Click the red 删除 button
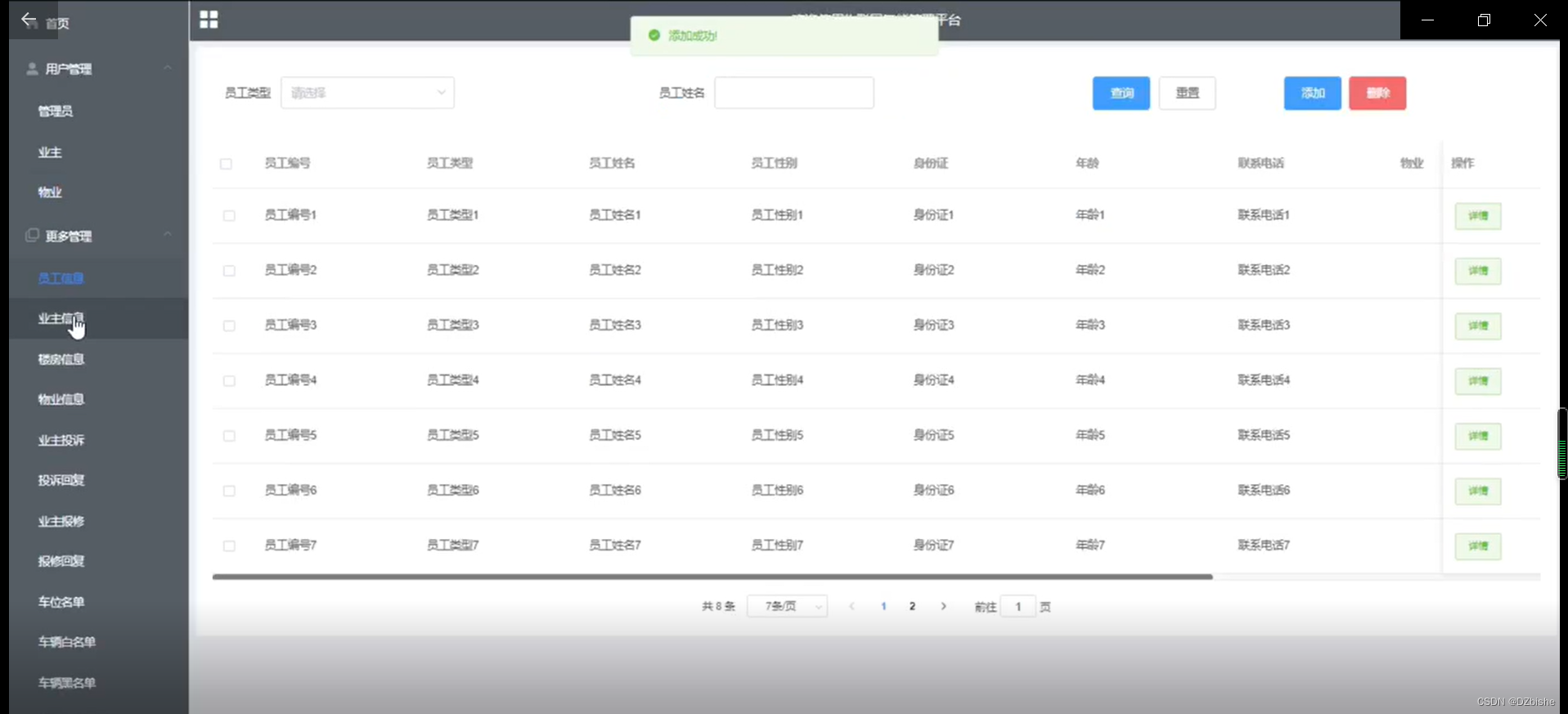The width and height of the screenshot is (1568, 714). click(1377, 93)
